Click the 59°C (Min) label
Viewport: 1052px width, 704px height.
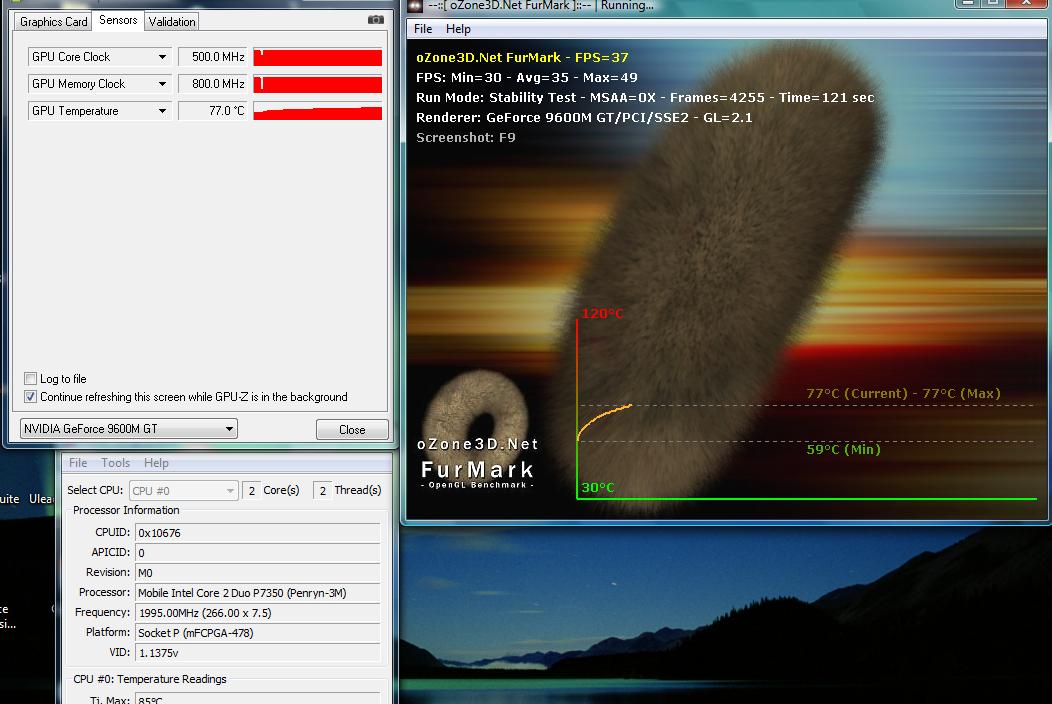pos(843,450)
